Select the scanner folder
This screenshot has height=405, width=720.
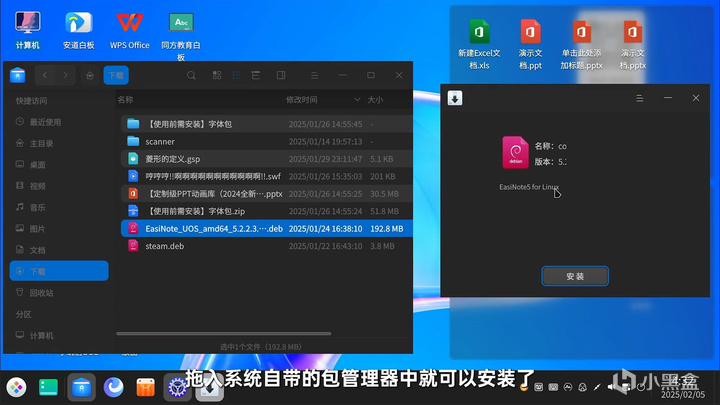(266, 141)
